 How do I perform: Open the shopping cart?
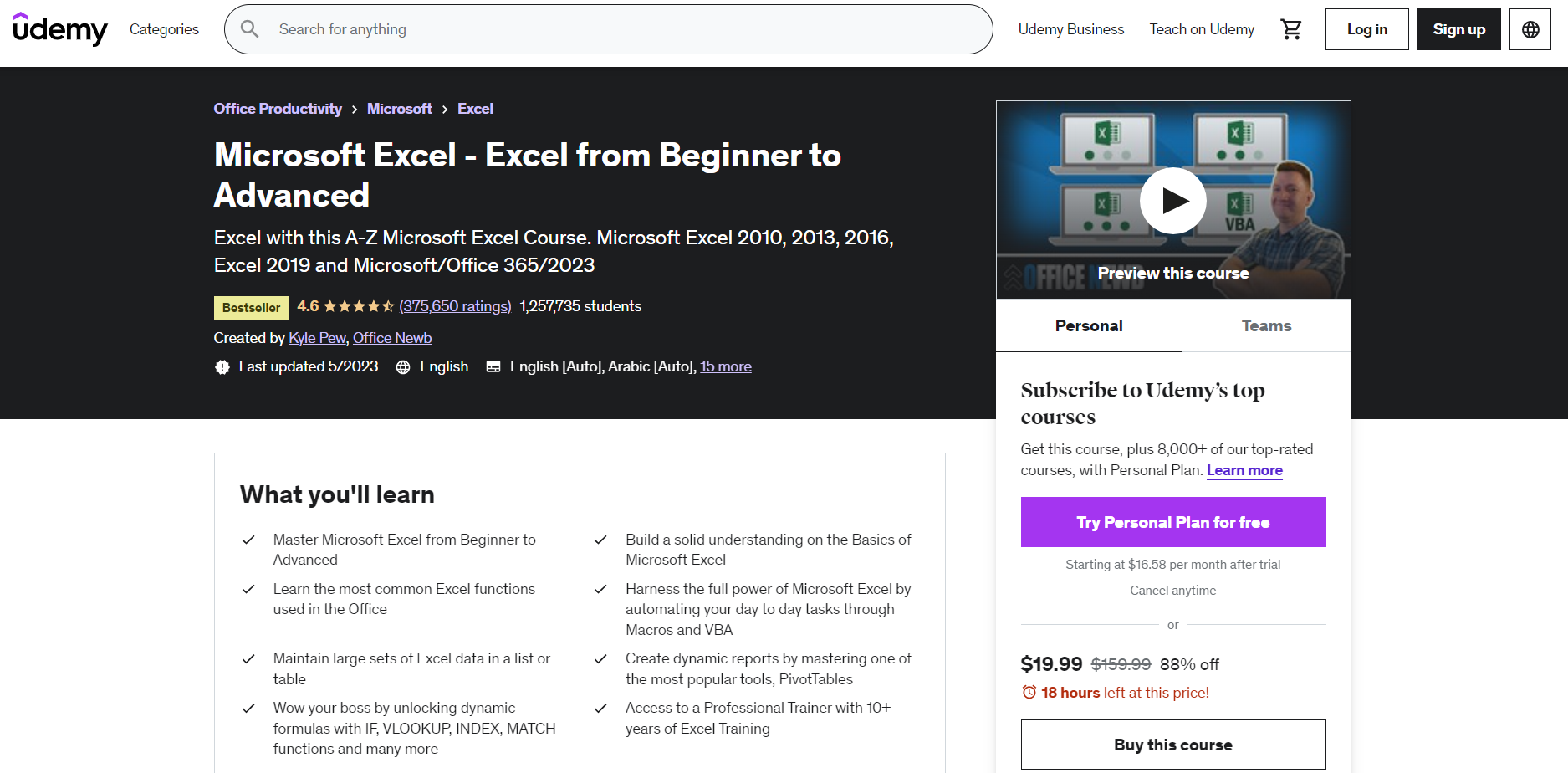pos(1291,28)
